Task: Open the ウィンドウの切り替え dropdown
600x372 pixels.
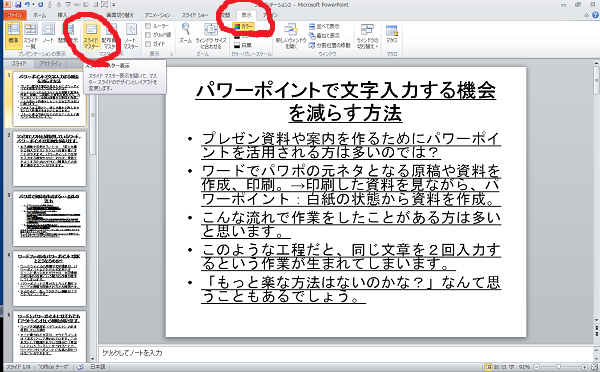Action: pyautogui.click(x=367, y=36)
